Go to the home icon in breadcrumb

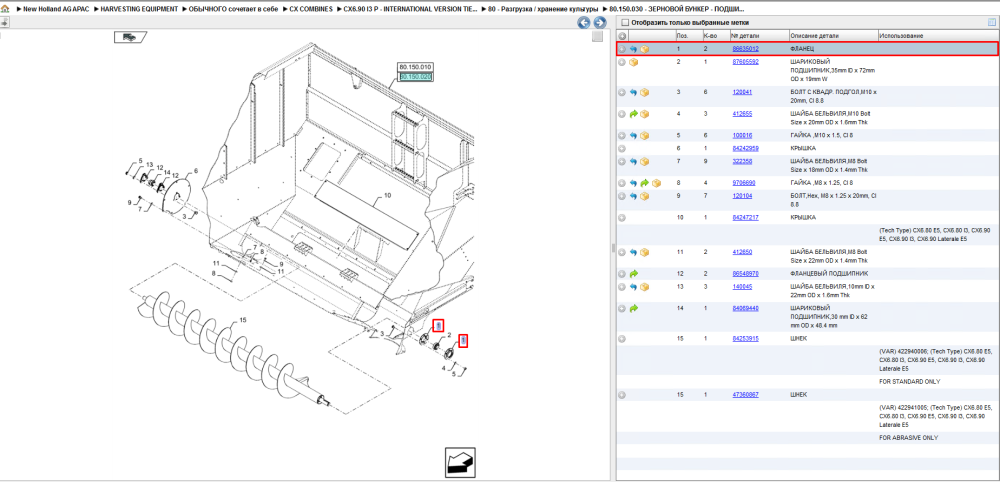point(6,10)
